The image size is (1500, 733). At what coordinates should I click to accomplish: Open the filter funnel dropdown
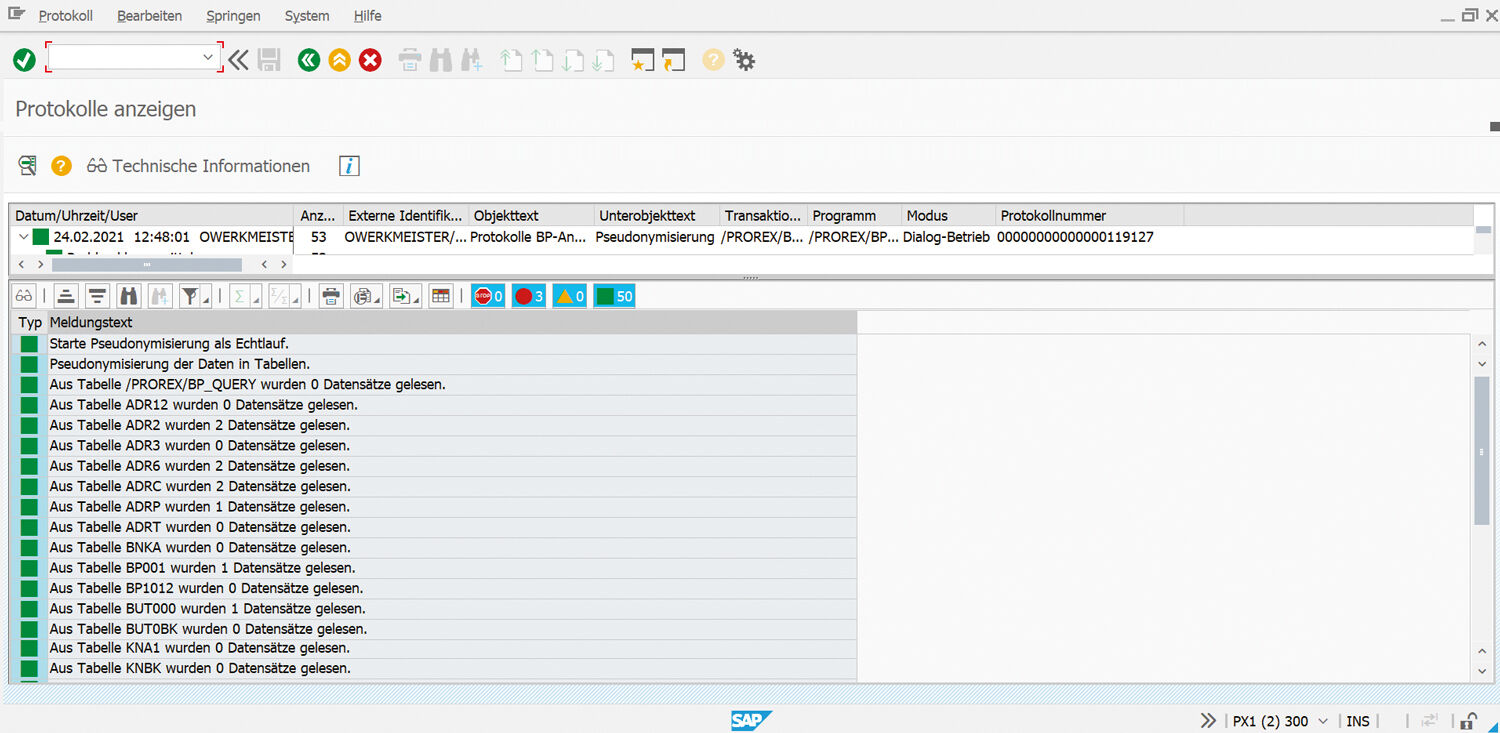point(194,296)
